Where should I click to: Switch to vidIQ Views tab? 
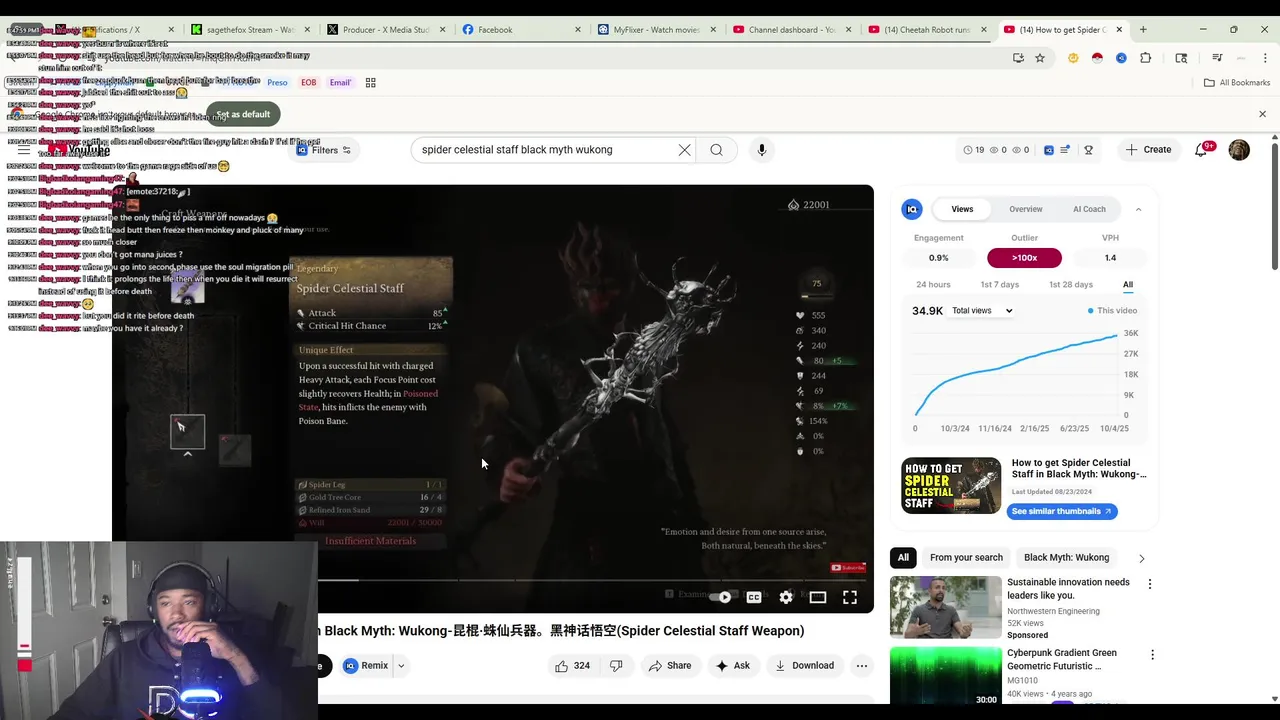(x=962, y=209)
